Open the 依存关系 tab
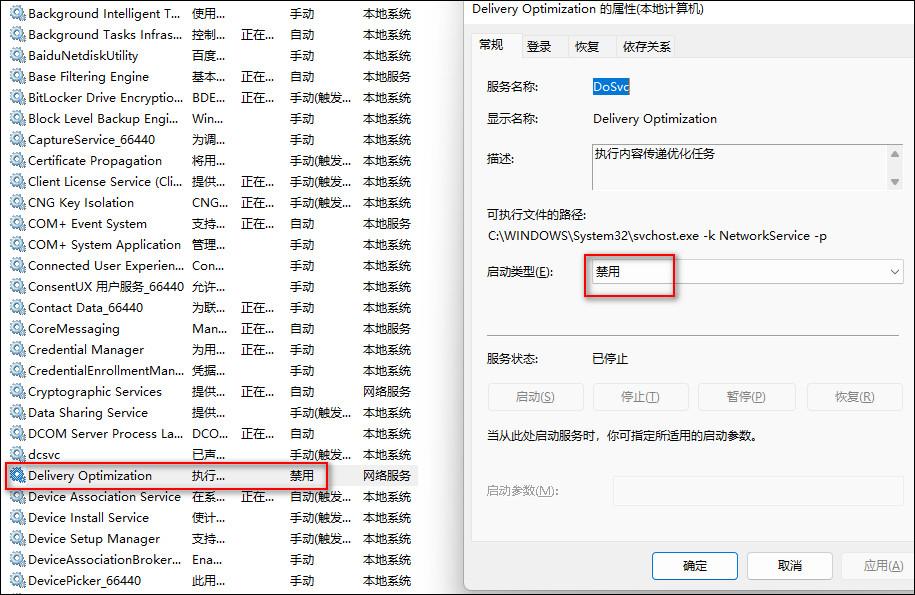The height and width of the screenshot is (595, 915). [646, 47]
